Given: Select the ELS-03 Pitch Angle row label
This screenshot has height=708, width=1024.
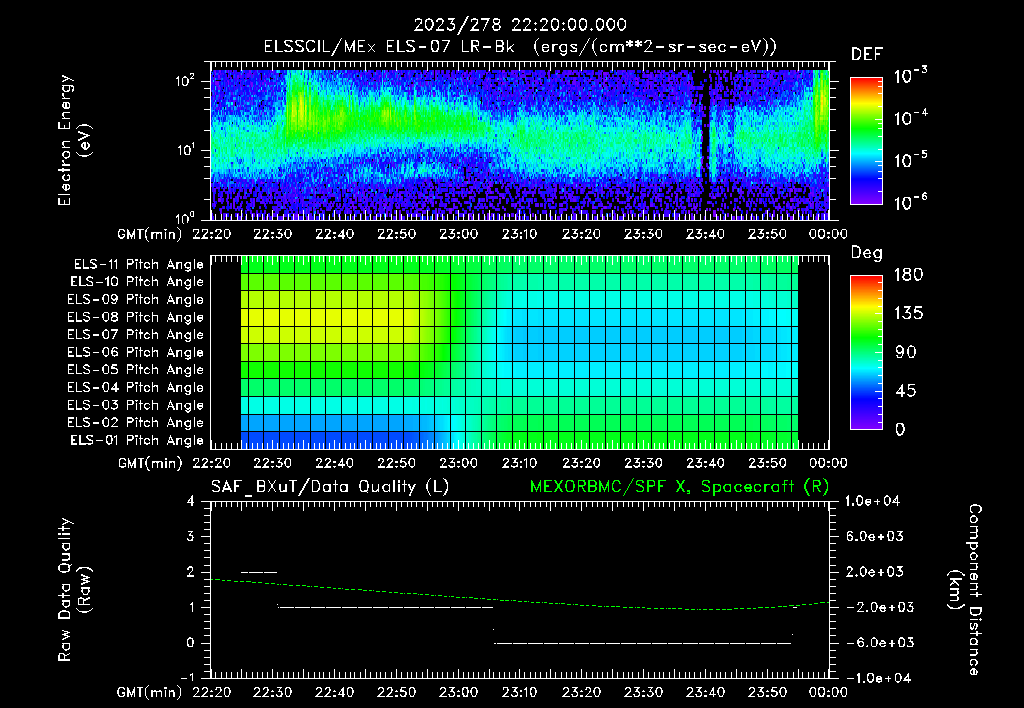Looking at the screenshot, I should click(x=135, y=405).
